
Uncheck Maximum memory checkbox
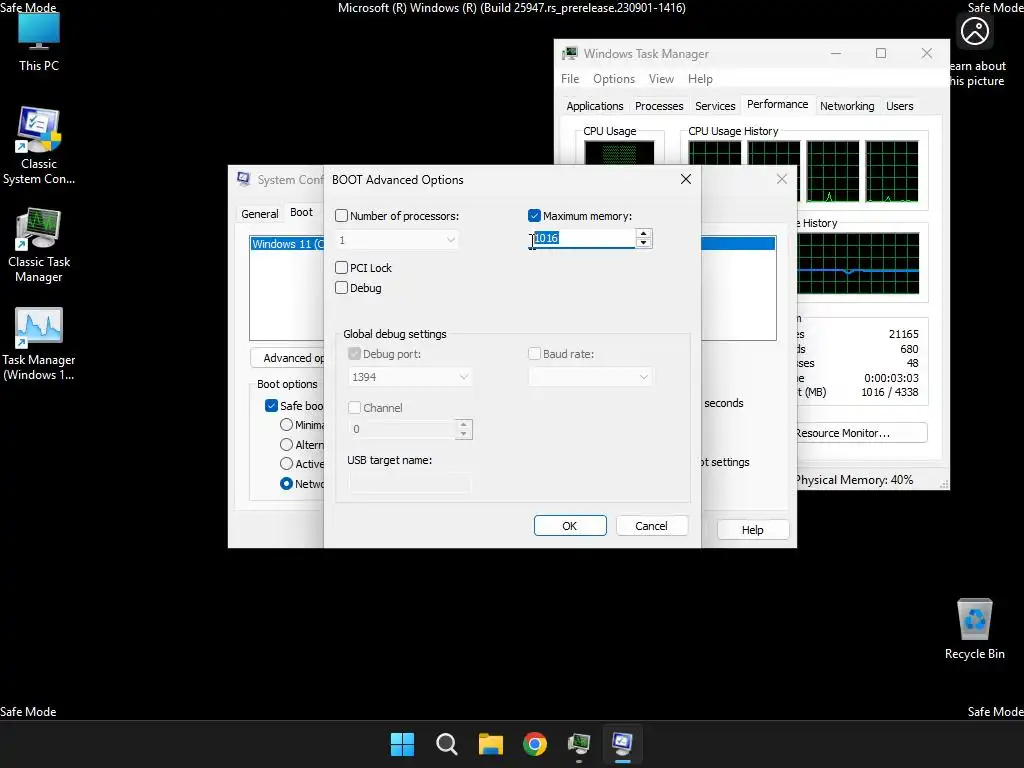(534, 216)
